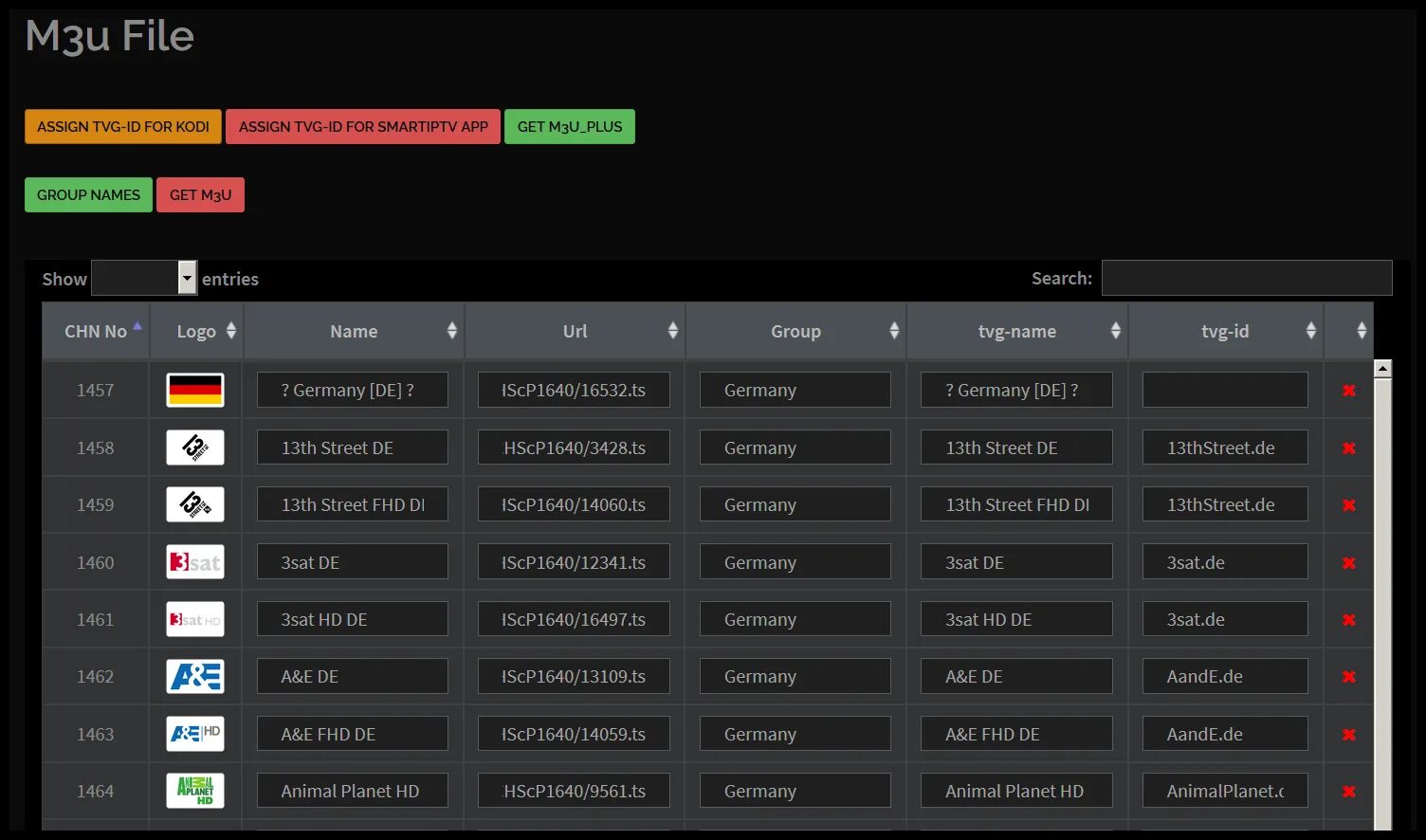Edit Name field '3sat HD DE'
The width and height of the screenshot is (1426, 840).
pos(353,619)
